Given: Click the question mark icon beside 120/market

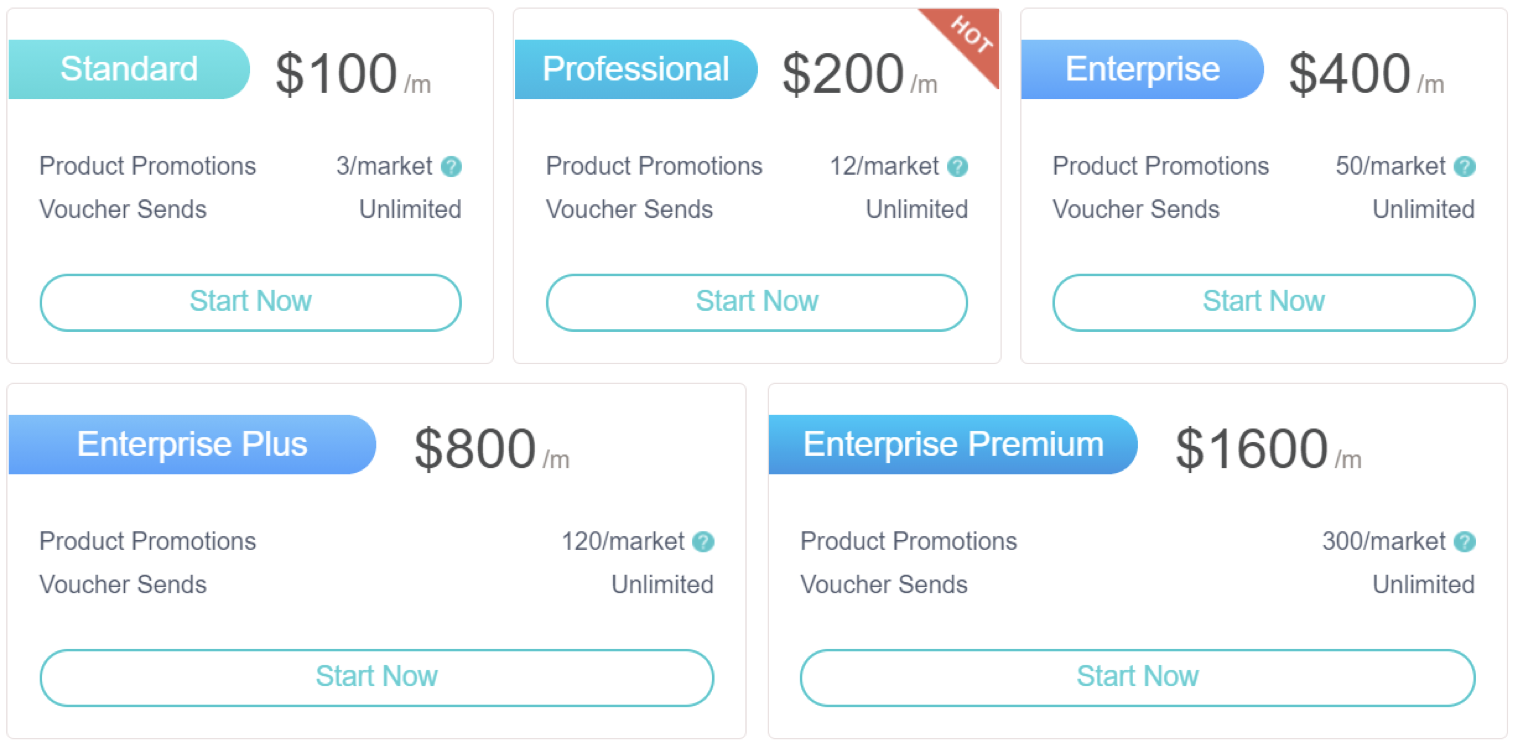Looking at the screenshot, I should coord(704,542).
